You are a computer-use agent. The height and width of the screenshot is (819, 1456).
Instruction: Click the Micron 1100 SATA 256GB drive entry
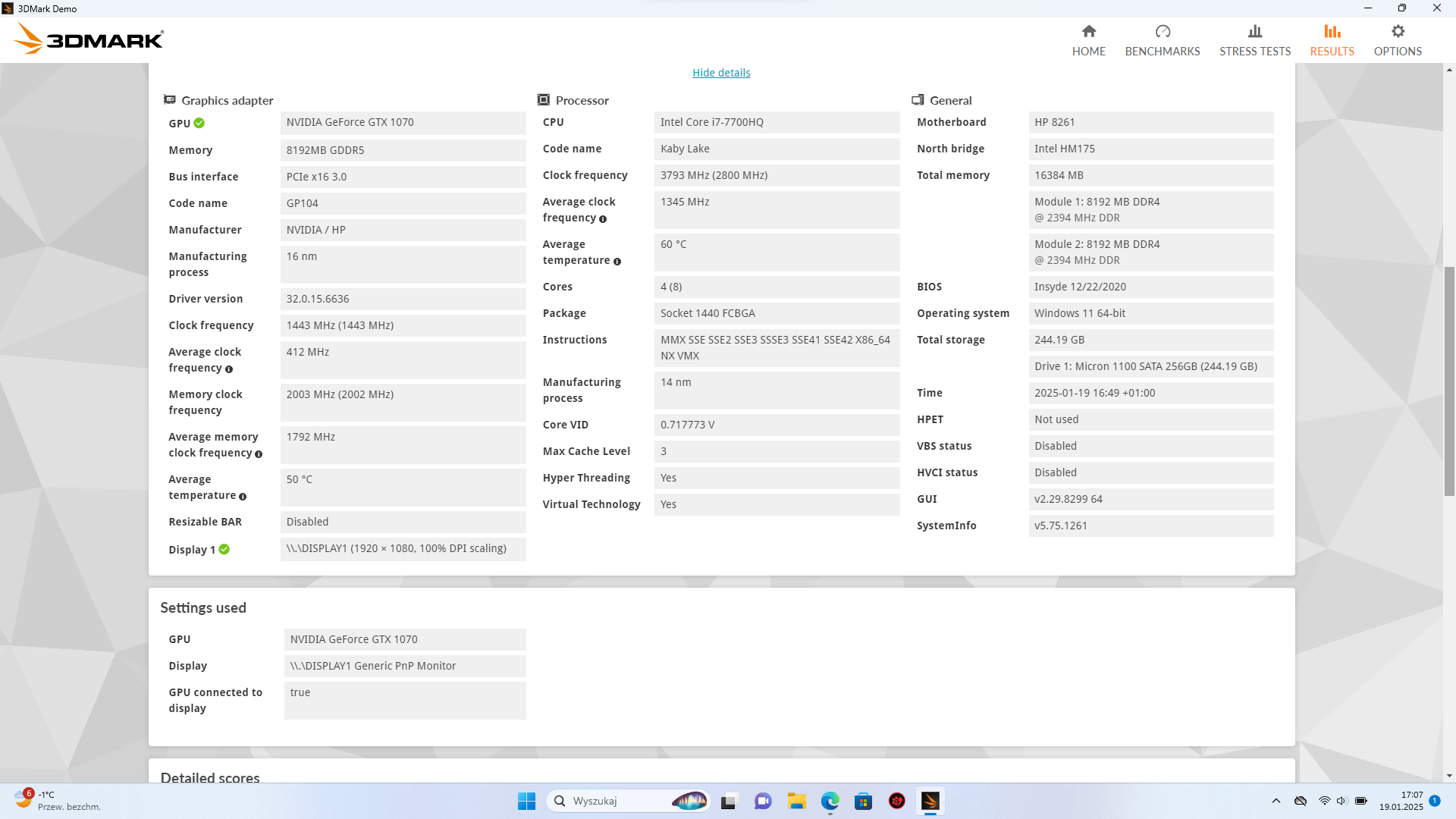1150,366
